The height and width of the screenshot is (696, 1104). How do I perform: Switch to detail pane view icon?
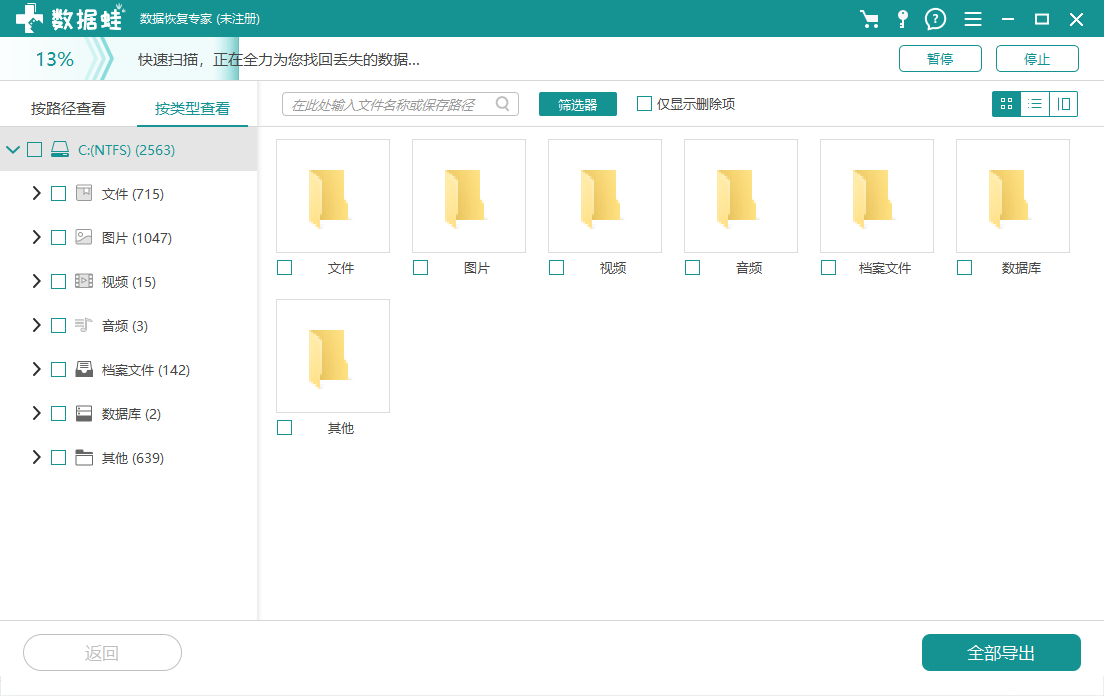1063,103
